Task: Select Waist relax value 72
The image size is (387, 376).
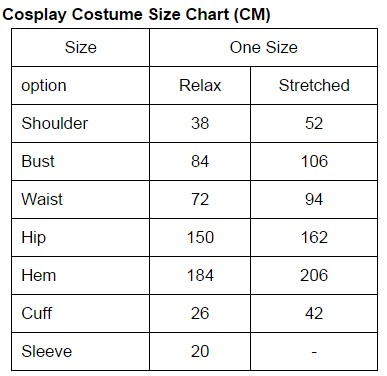Action: [200, 199]
